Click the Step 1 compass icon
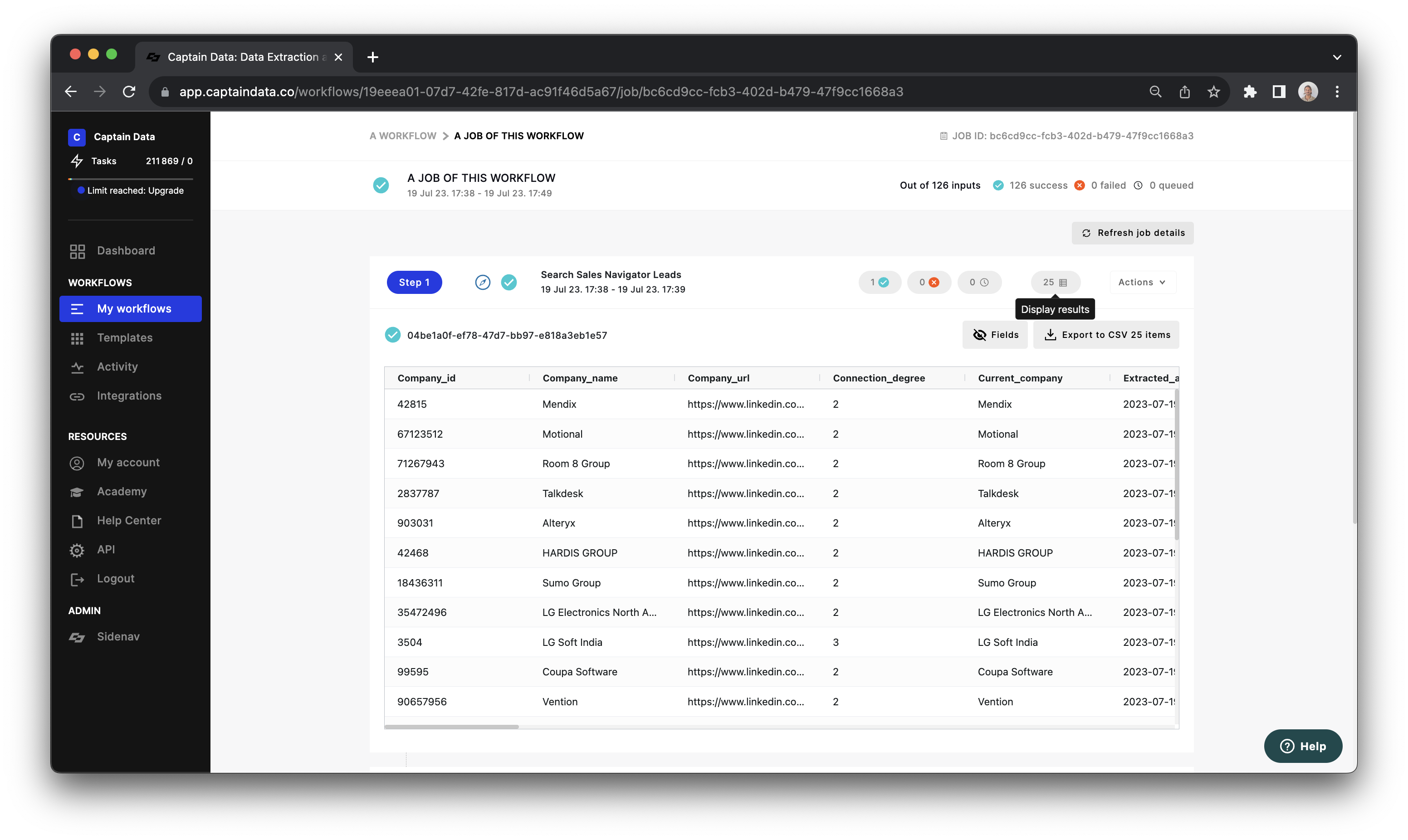 pos(483,283)
